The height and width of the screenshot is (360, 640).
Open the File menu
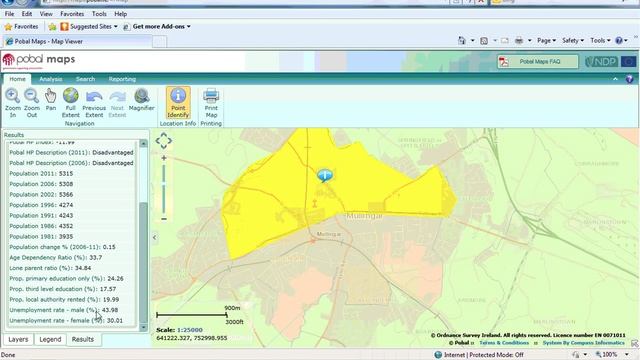pyautogui.click(x=9, y=14)
